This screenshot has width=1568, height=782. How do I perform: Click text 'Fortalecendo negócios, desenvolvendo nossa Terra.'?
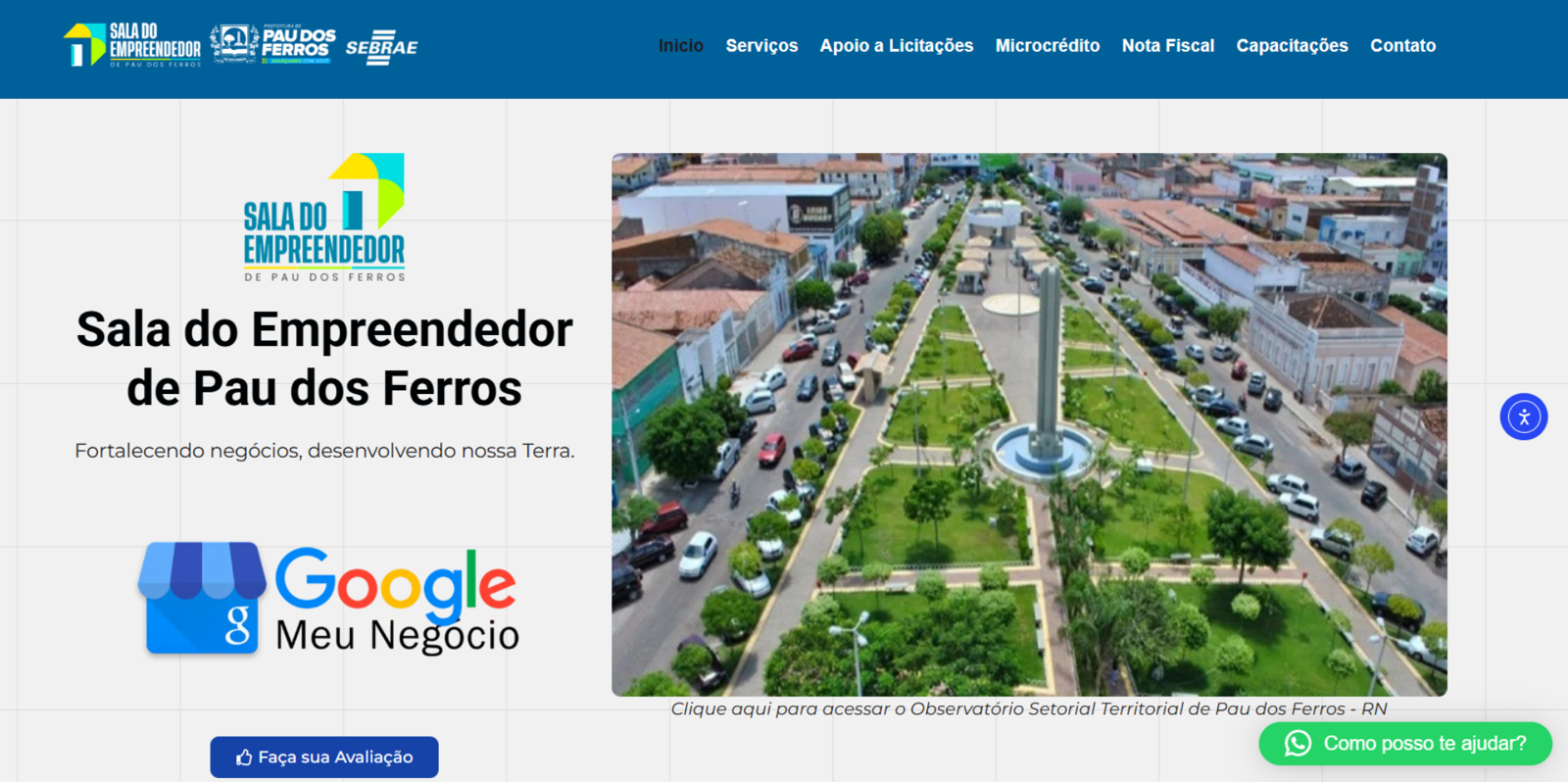(x=324, y=451)
